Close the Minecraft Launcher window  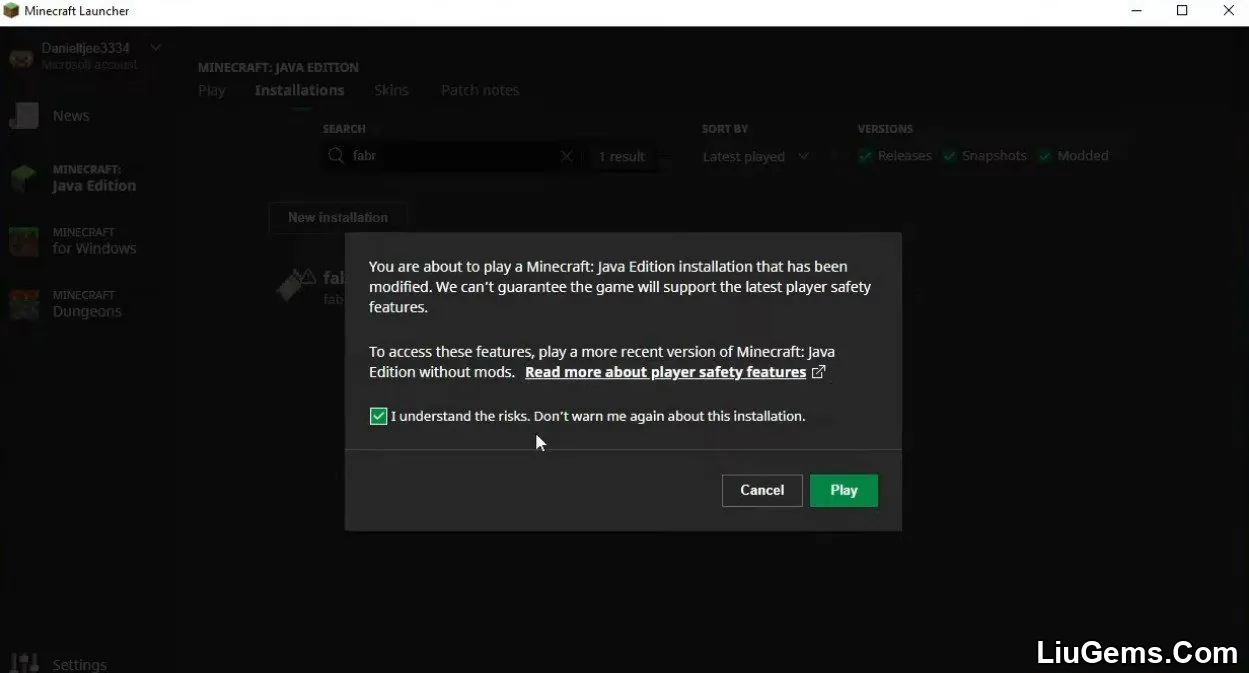[x=1228, y=11]
